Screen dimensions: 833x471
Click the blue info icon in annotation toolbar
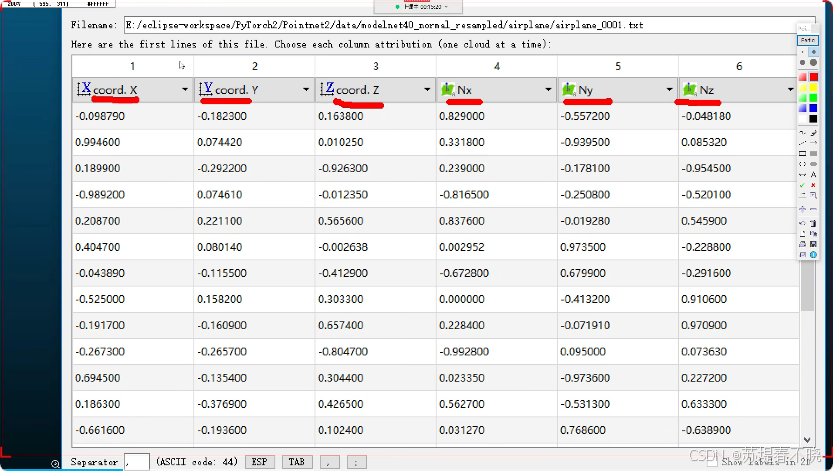(x=813, y=255)
